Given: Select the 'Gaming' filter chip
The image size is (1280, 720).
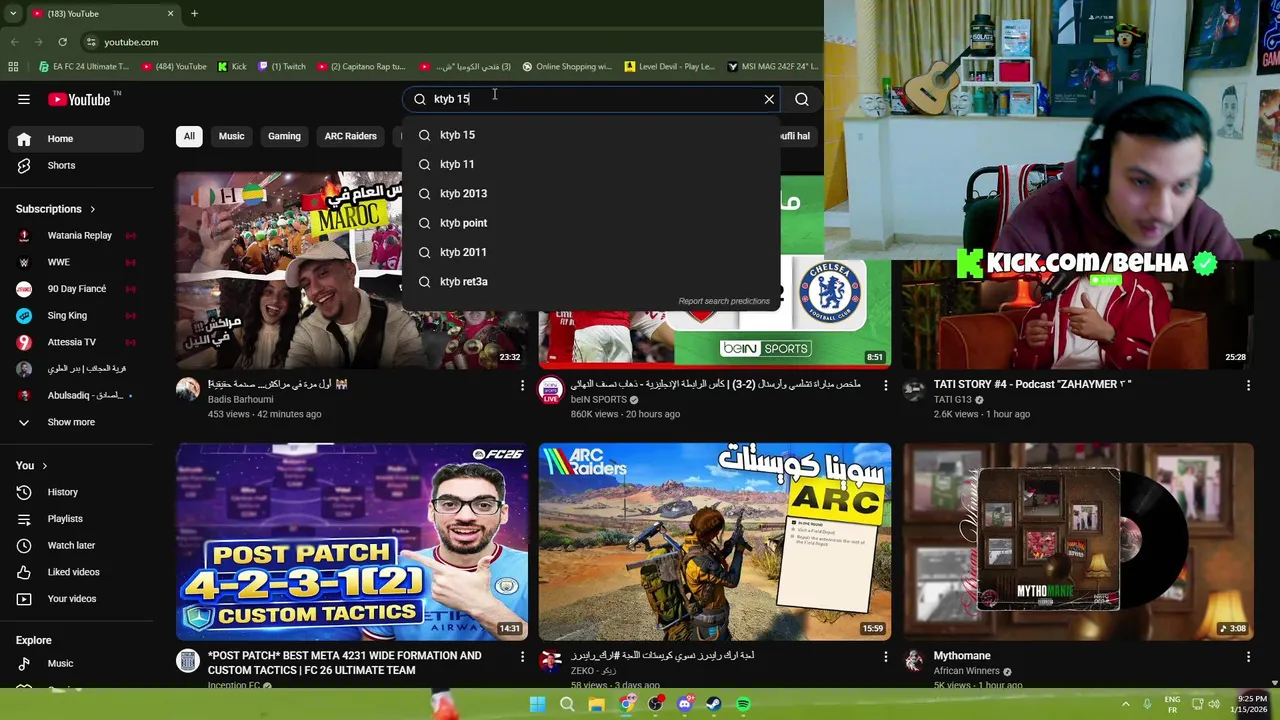Looking at the screenshot, I should coord(284,136).
